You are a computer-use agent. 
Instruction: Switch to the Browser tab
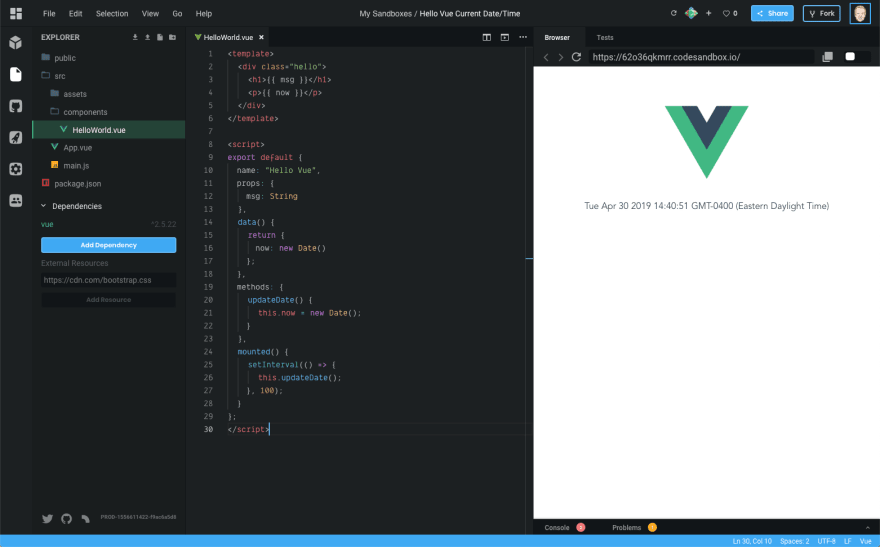tap(557, 38)
